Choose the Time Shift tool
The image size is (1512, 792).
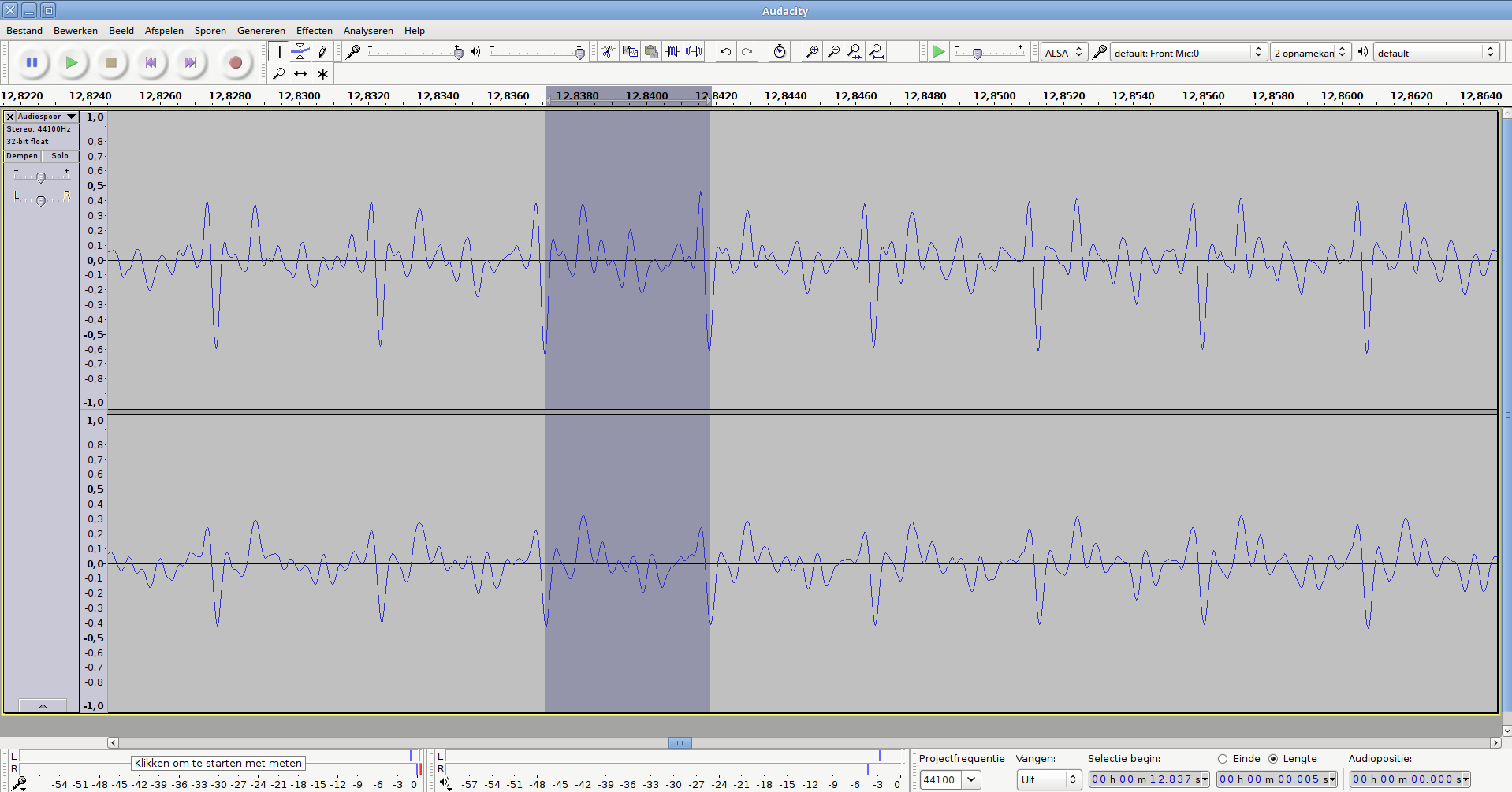(300, 74)
